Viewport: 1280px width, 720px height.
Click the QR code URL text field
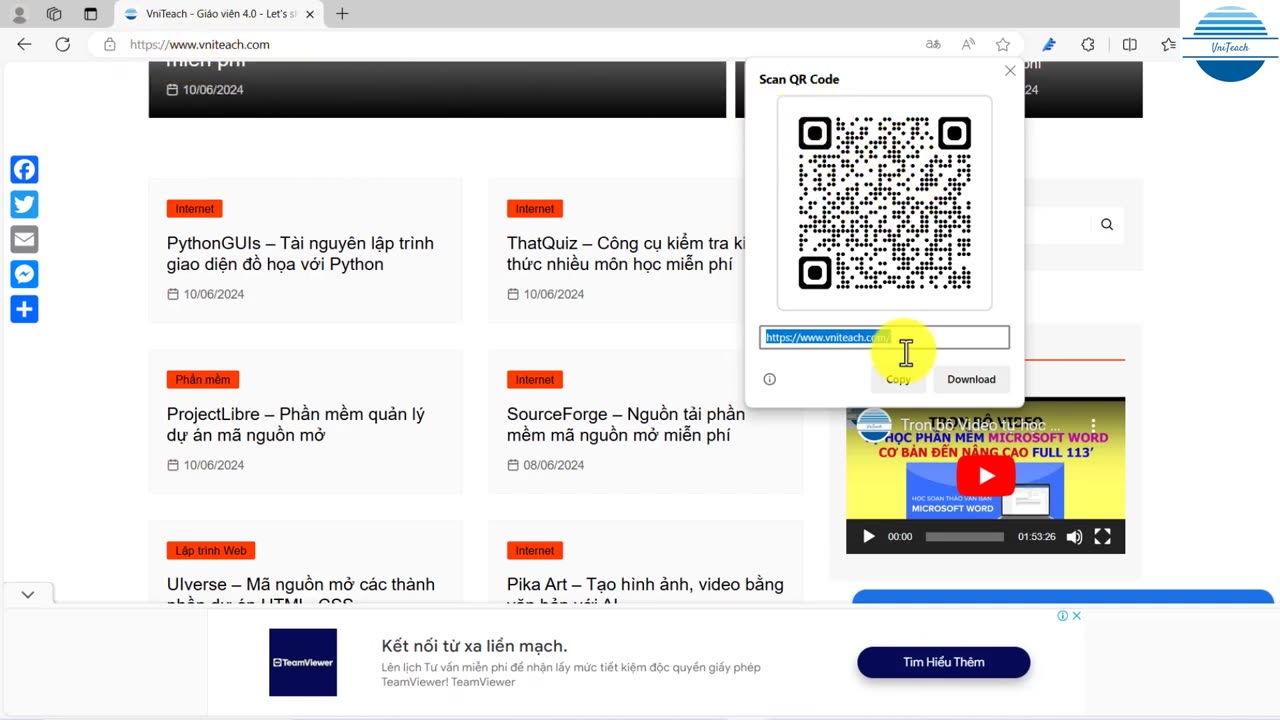884,338
